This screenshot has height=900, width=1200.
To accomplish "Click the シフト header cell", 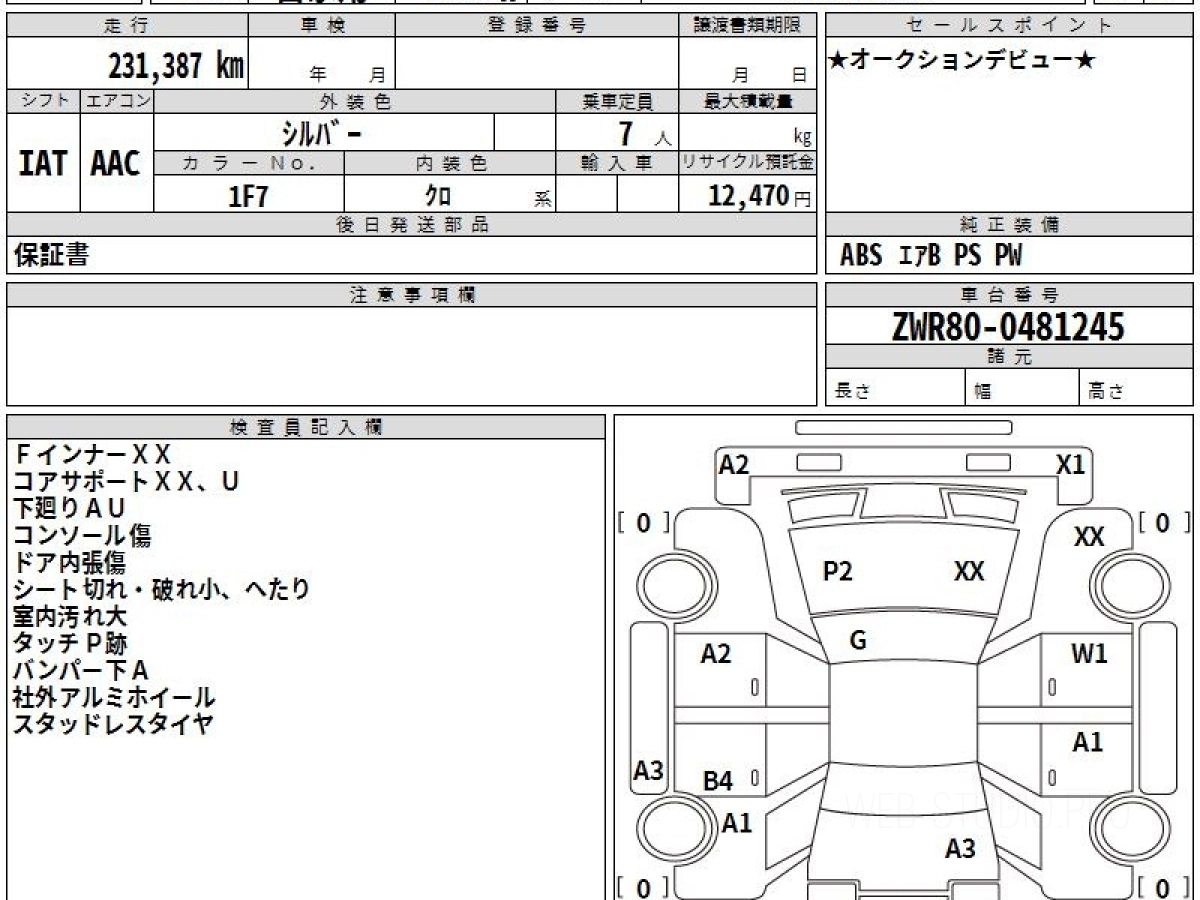I will point(44,101).
